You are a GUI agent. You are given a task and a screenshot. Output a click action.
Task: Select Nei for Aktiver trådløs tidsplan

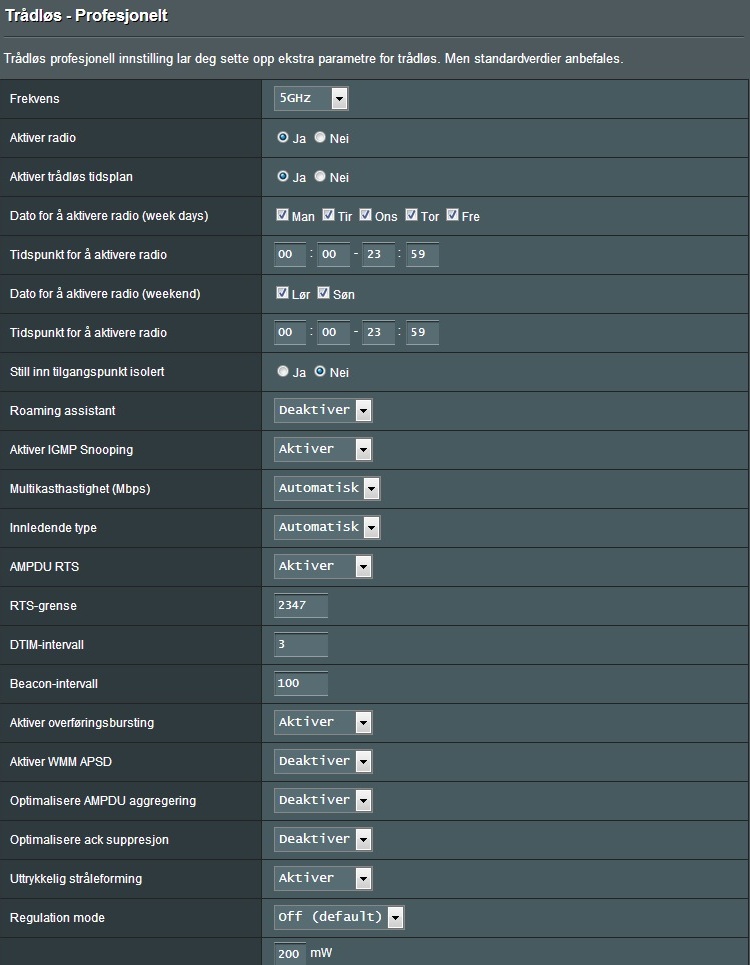[320, 176]
